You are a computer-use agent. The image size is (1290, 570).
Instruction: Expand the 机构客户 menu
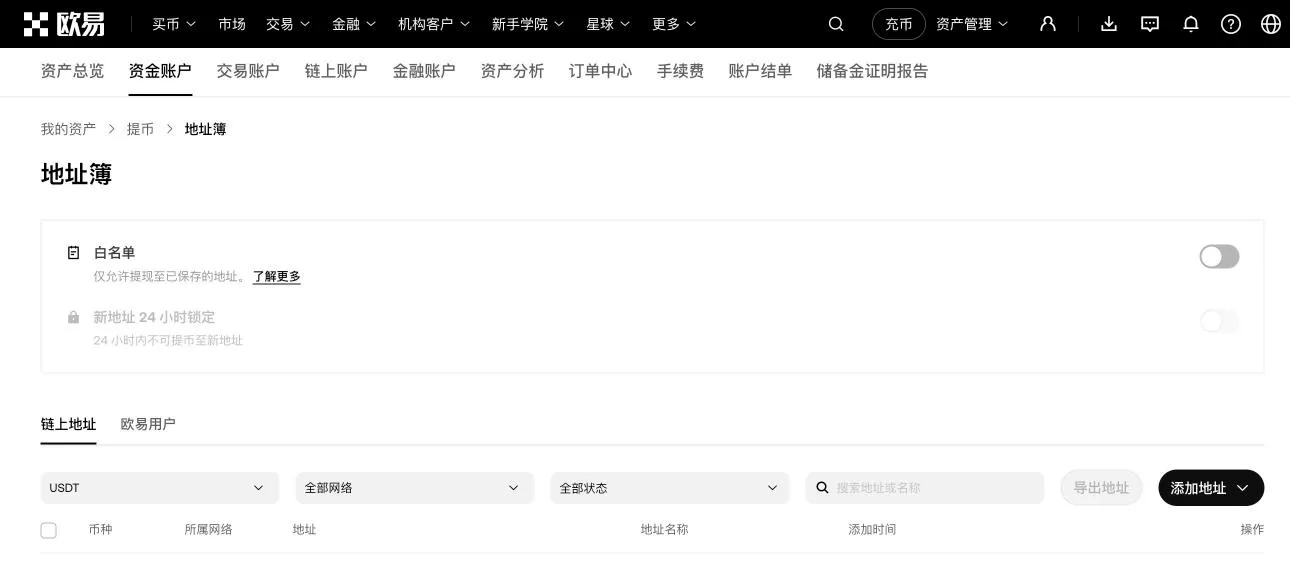pyautogui.click(x=434, y=24)
